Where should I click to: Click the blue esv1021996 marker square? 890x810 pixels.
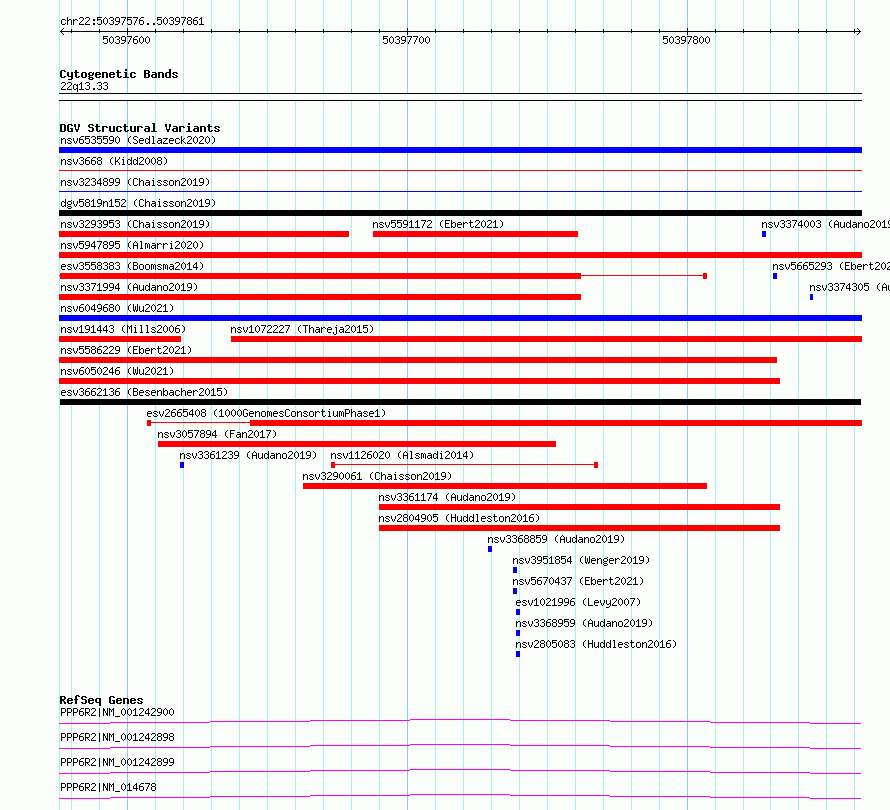pyautogui.click(x=518, y=612)
